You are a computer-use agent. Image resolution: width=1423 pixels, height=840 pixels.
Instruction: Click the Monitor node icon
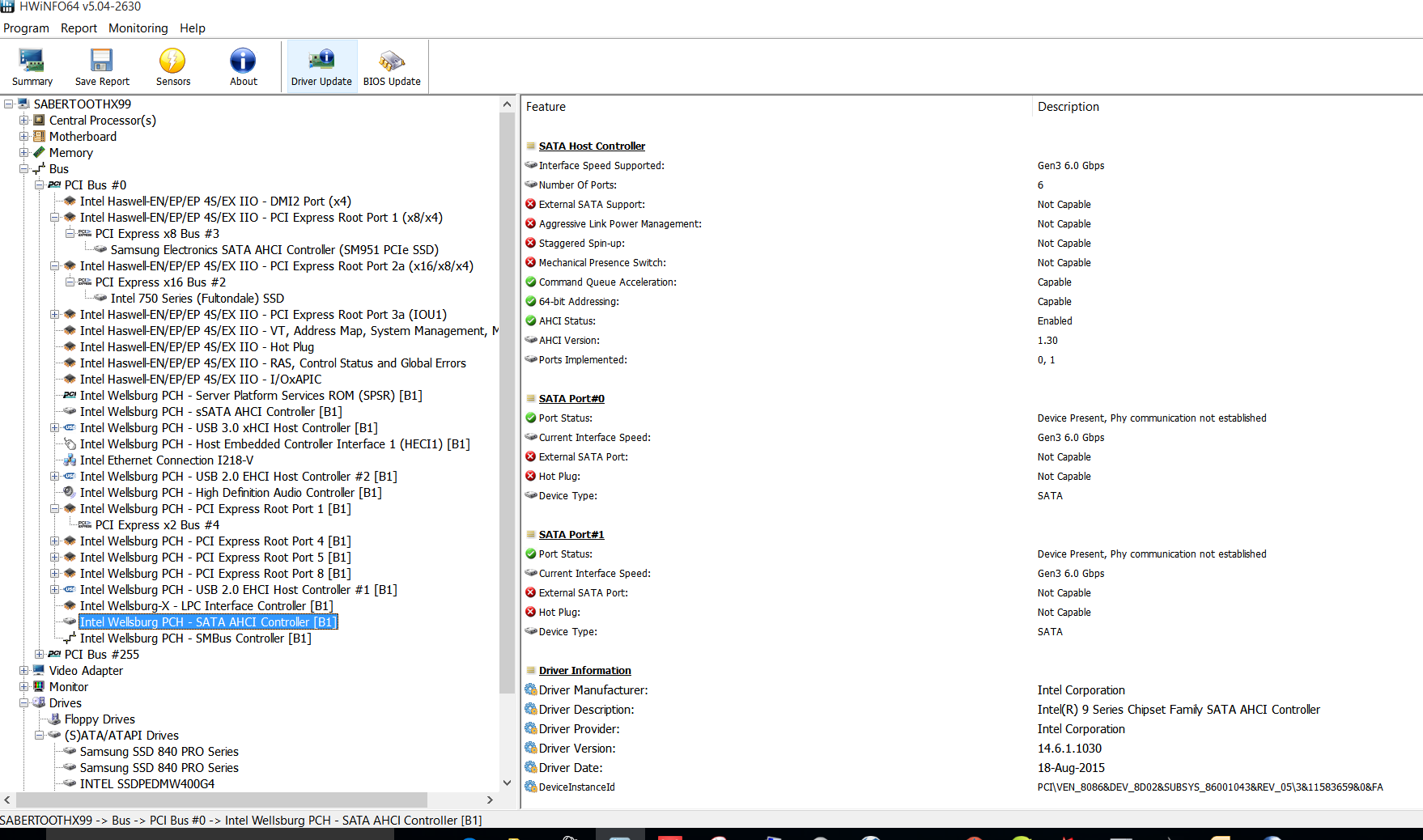point(39,686)
